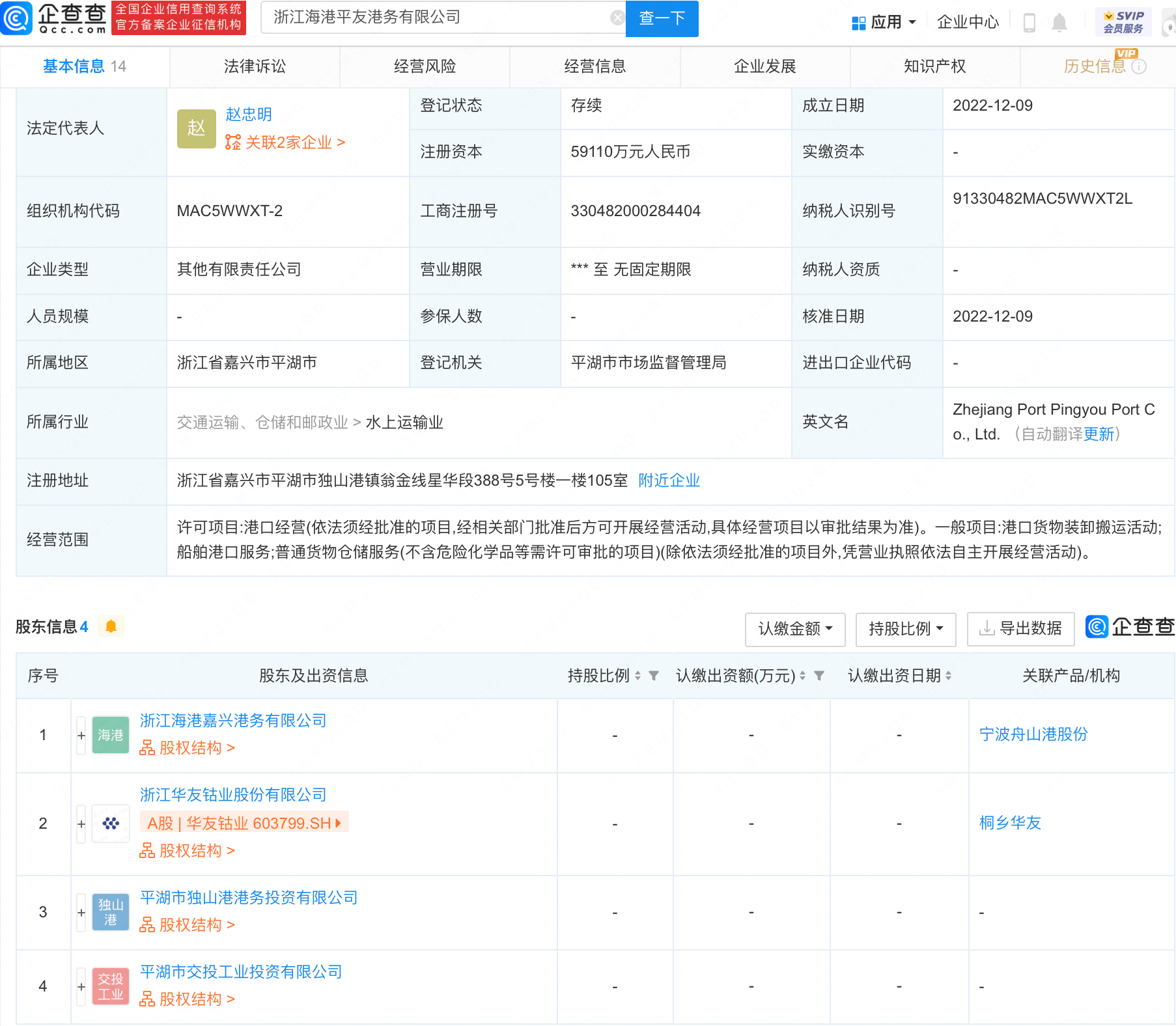Screen dimensions: 1176x1026
Task: Open 平湖市独山港港务投资有限公司 link
Action: pos(249,898)
